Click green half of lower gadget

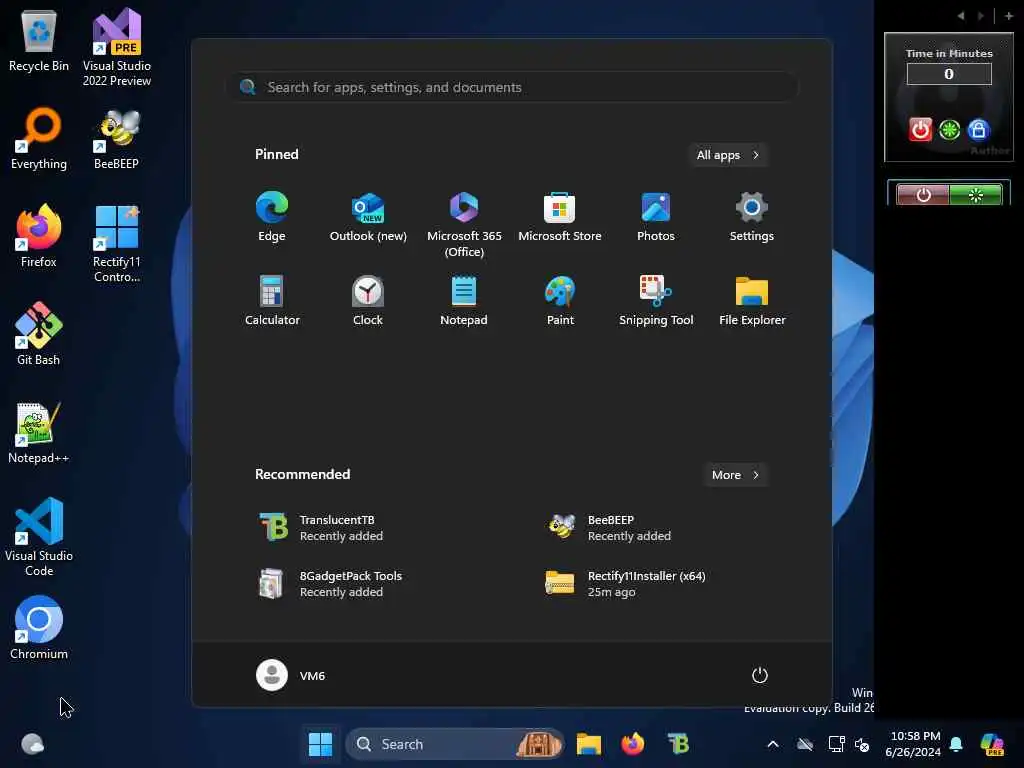[x=976, y=195]
